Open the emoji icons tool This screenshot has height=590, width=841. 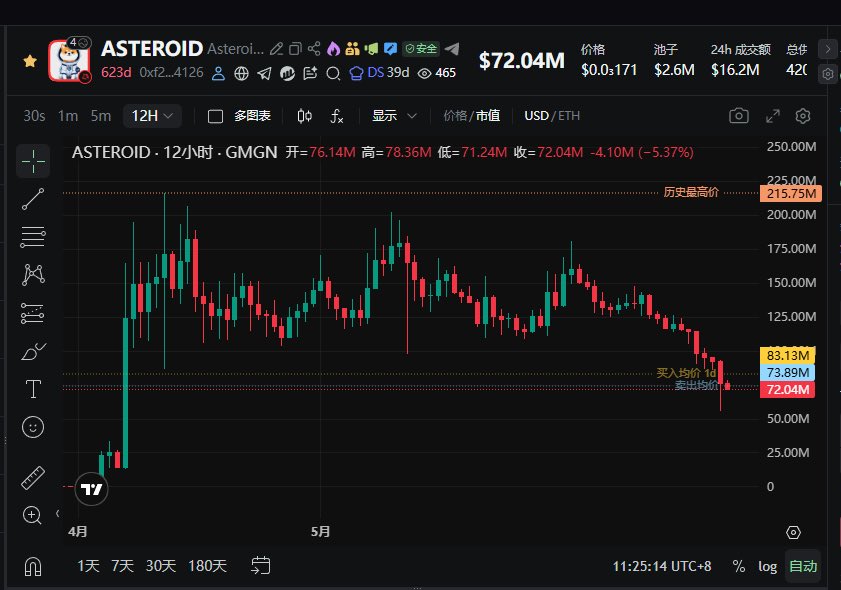(x=33, y=427)
